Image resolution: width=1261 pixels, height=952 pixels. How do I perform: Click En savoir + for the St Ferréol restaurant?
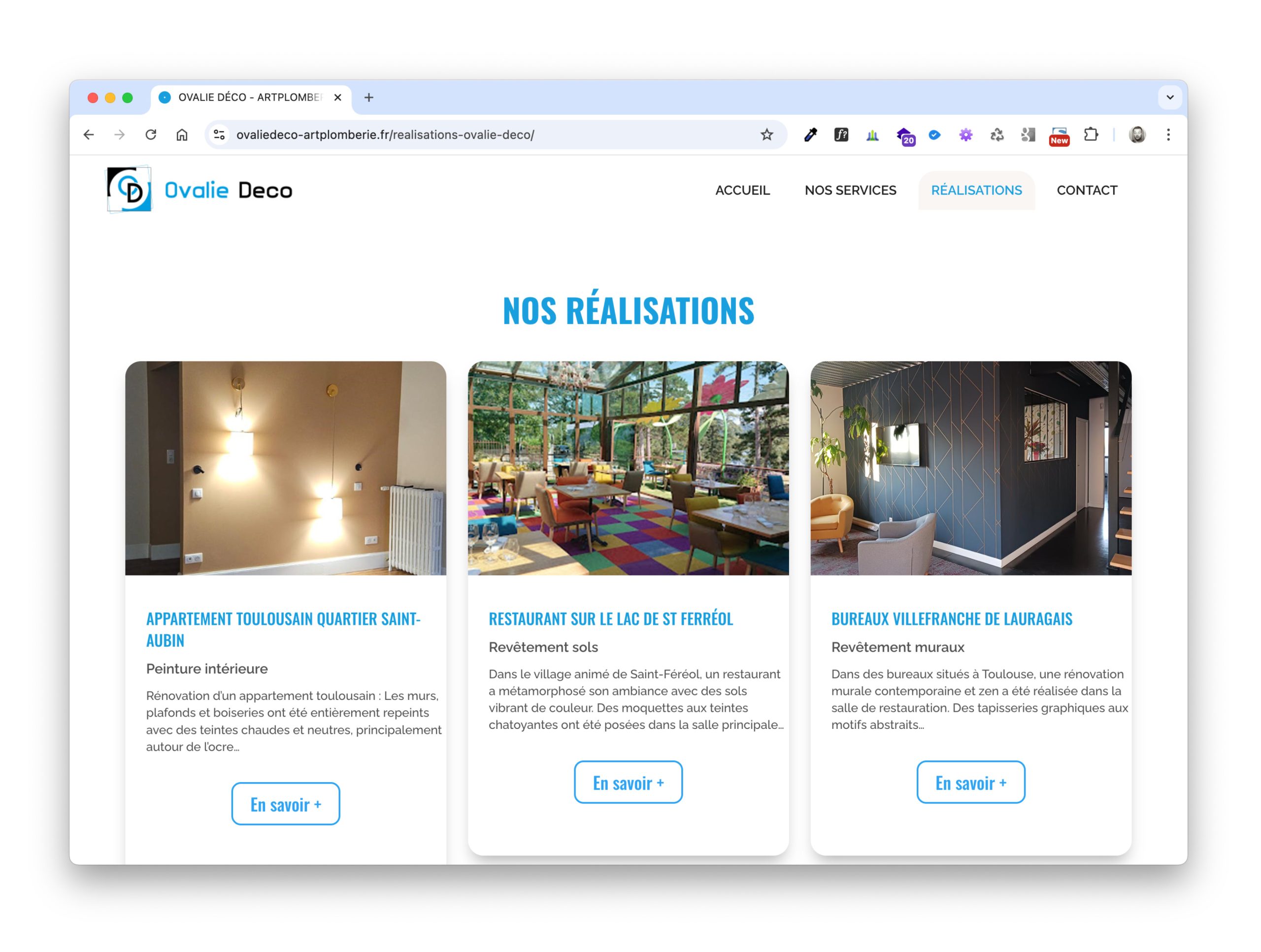coord(628,782)
